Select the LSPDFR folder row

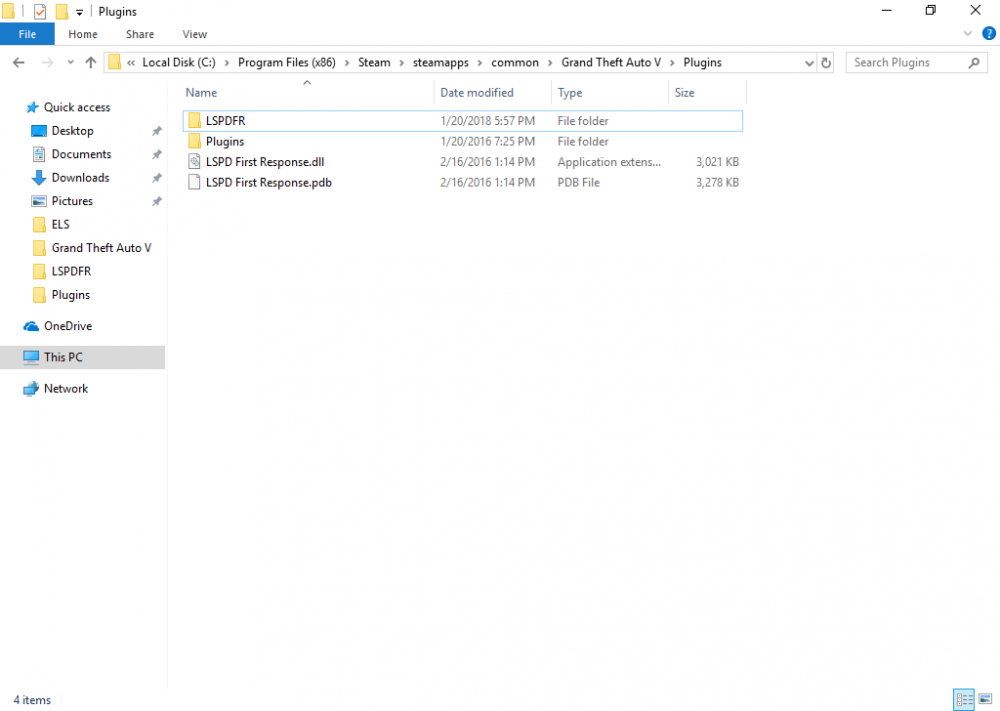(463, 121)
